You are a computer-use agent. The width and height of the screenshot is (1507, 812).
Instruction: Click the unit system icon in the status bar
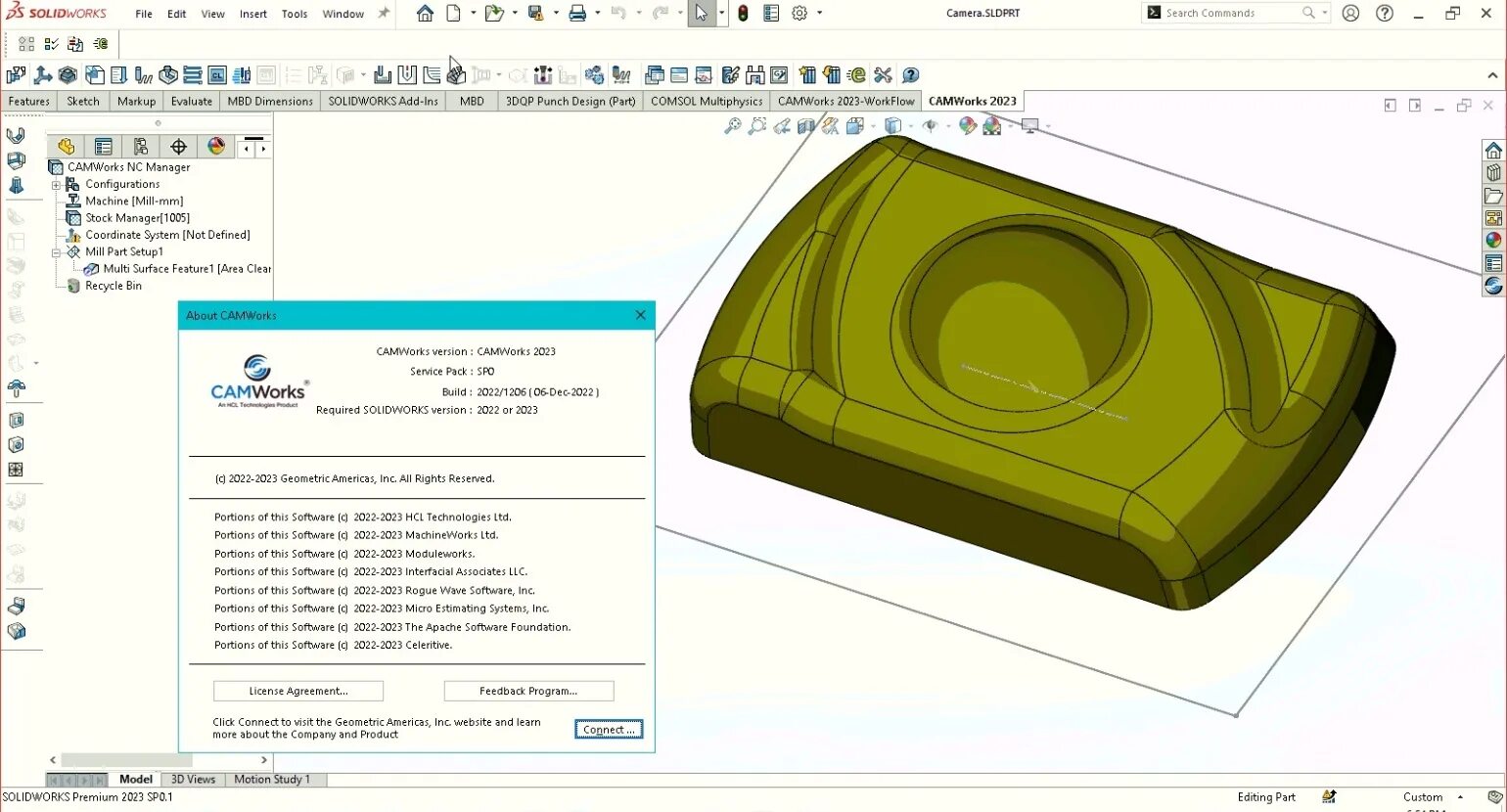point(1329,797)
